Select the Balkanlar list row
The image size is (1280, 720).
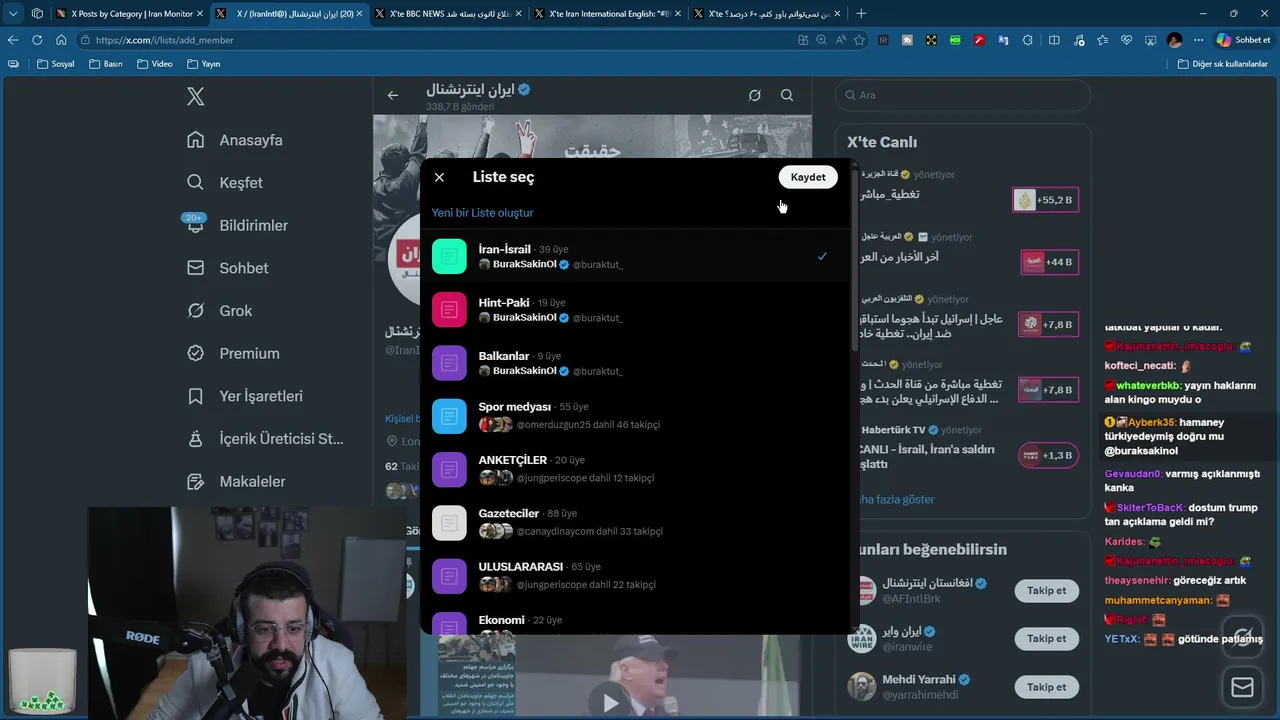coord(635,363)
